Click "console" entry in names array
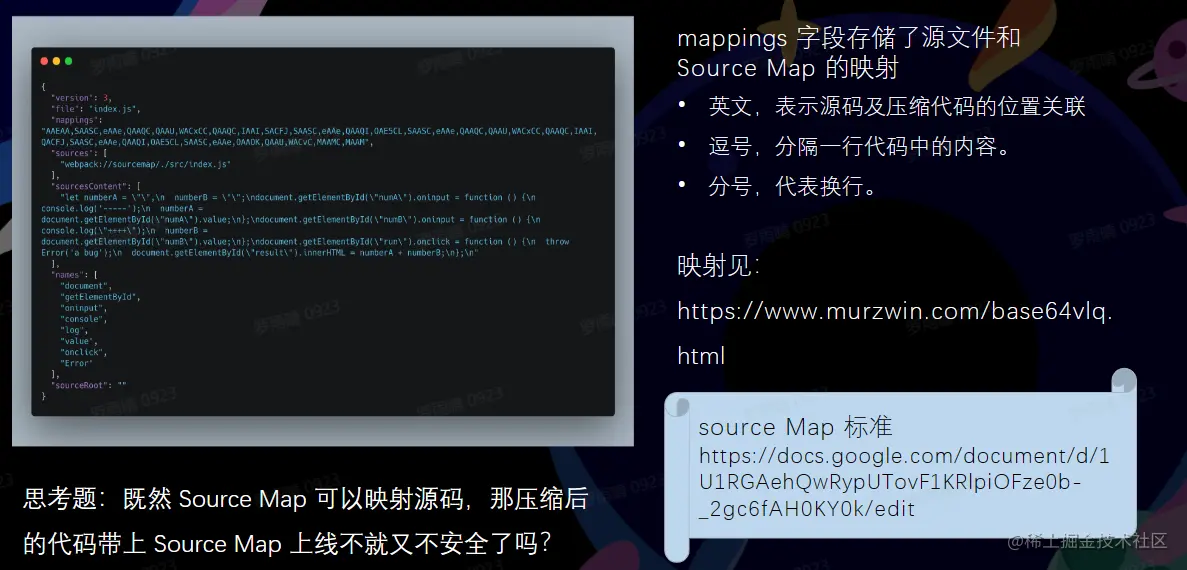 [83, 319]
